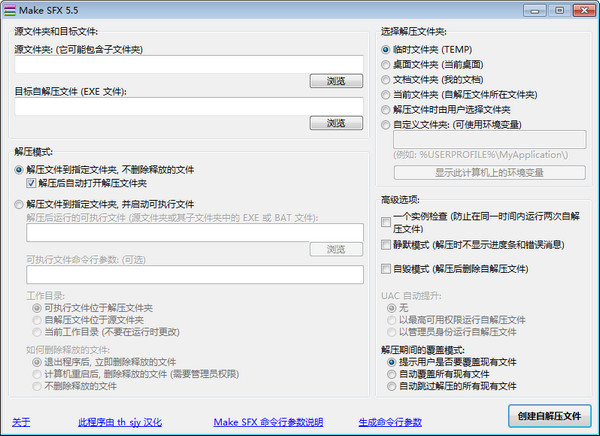Open the 此程序由 th_sjy 汉化 link

pos(120,422)
